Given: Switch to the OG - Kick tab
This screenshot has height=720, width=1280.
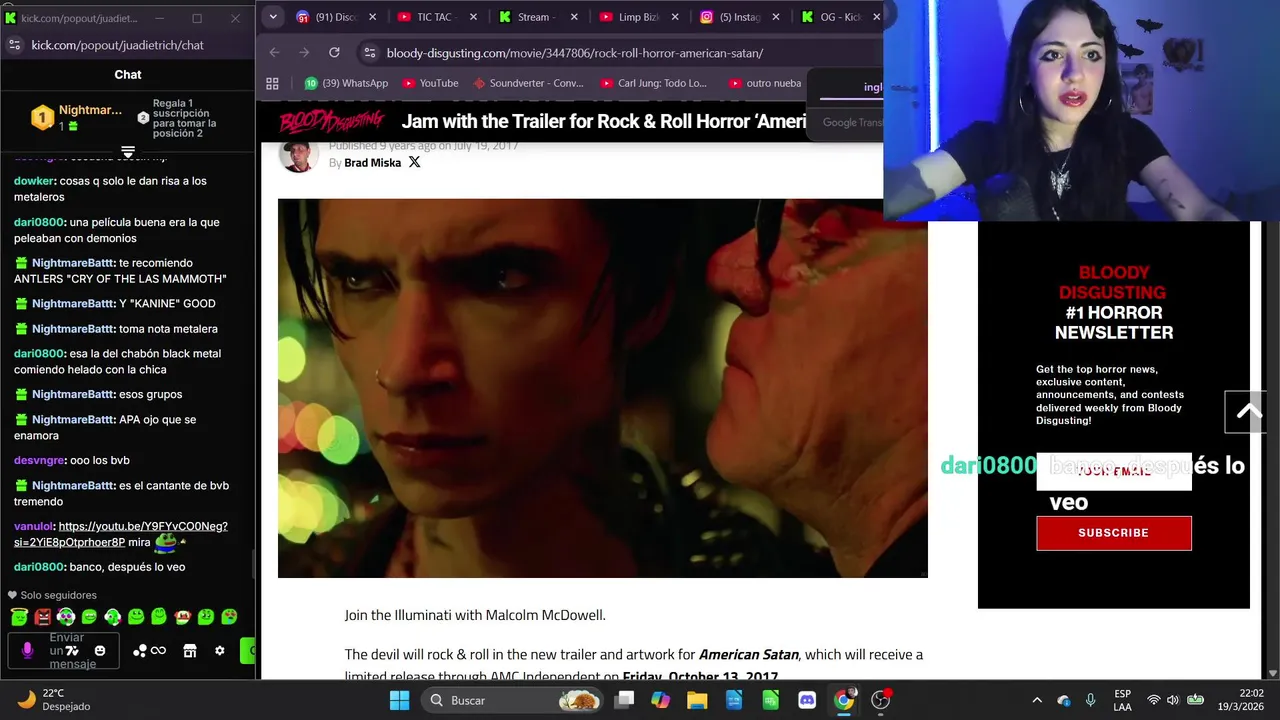Looking at the screenshot, I should [x=840, y=17].
